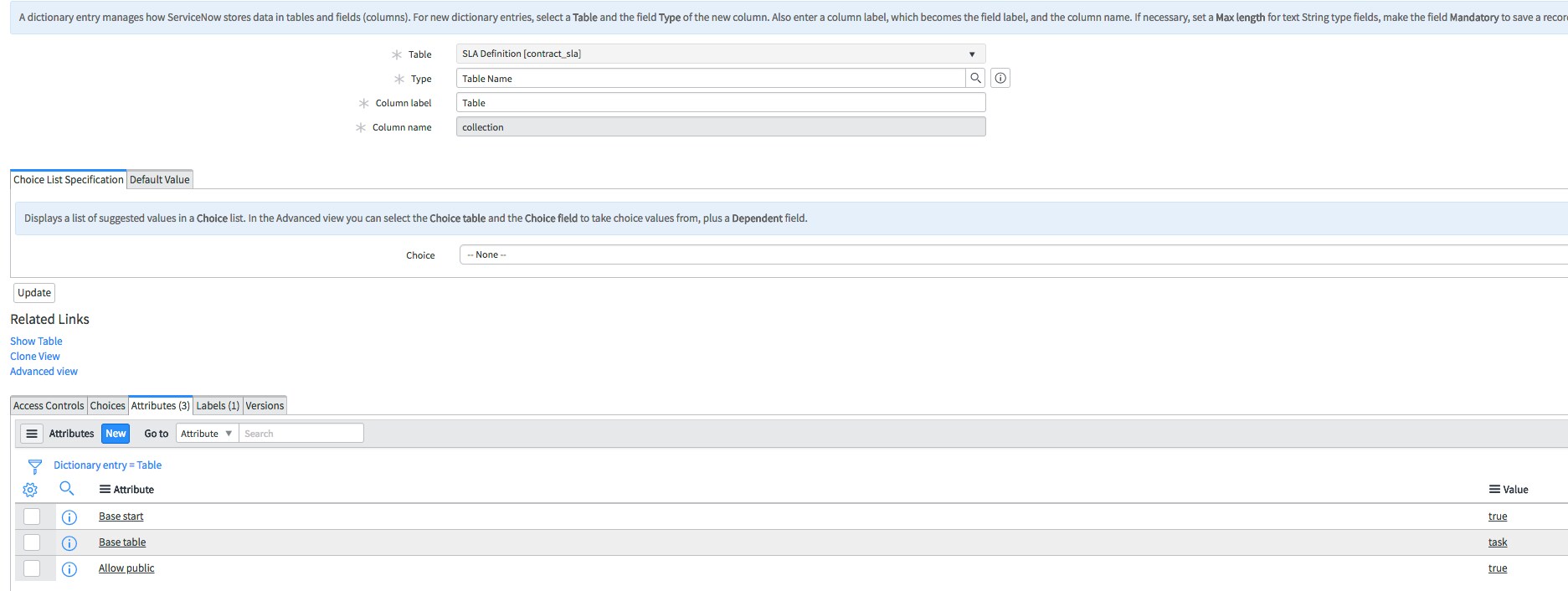
Task: Click the filter funnel icon
Action: point(34,466)
